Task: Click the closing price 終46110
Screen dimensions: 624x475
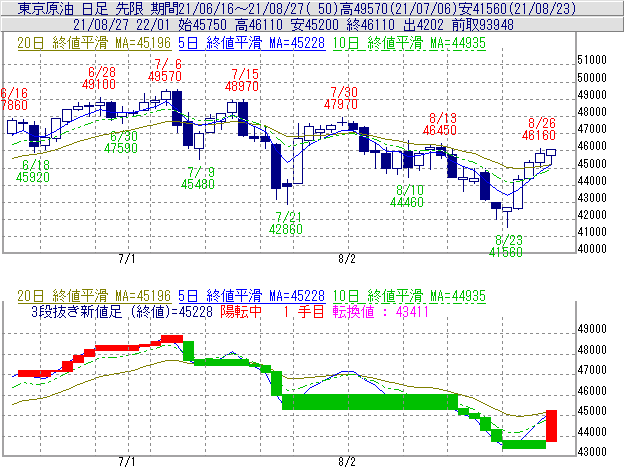Action: pos(371,25)
